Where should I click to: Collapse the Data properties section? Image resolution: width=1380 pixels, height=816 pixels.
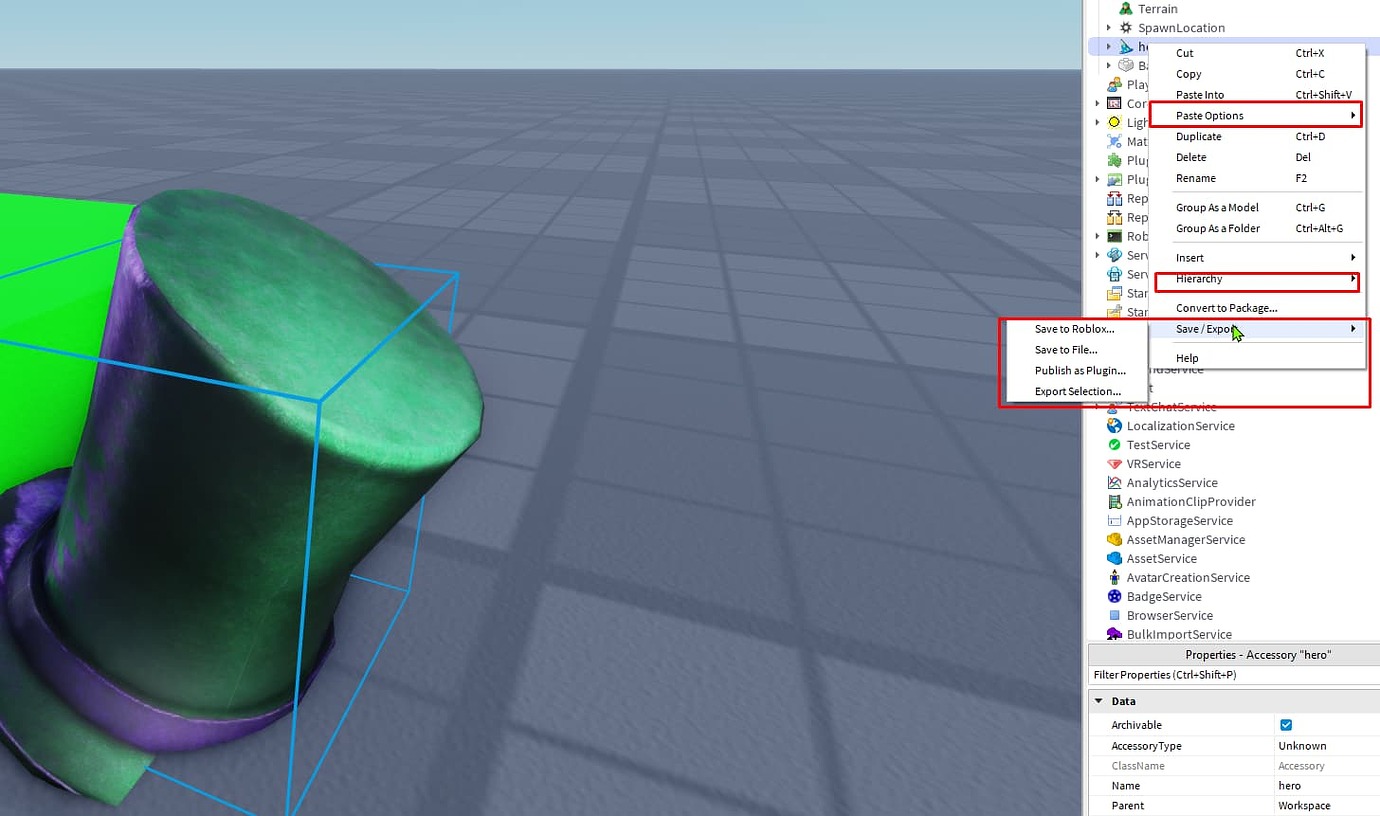point(1099,702)
